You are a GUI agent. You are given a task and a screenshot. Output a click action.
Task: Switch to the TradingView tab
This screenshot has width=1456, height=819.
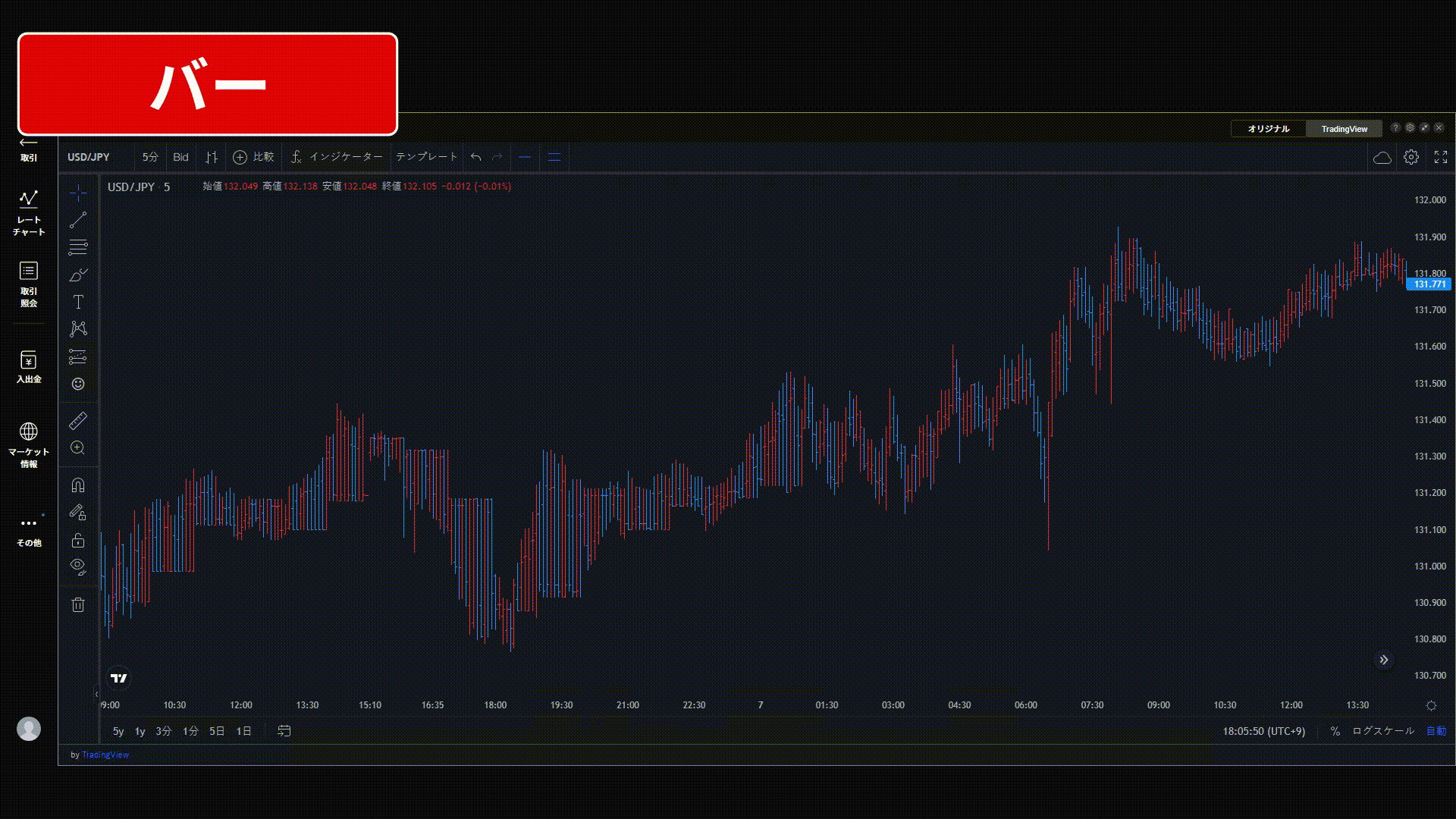coord(1344,129)
